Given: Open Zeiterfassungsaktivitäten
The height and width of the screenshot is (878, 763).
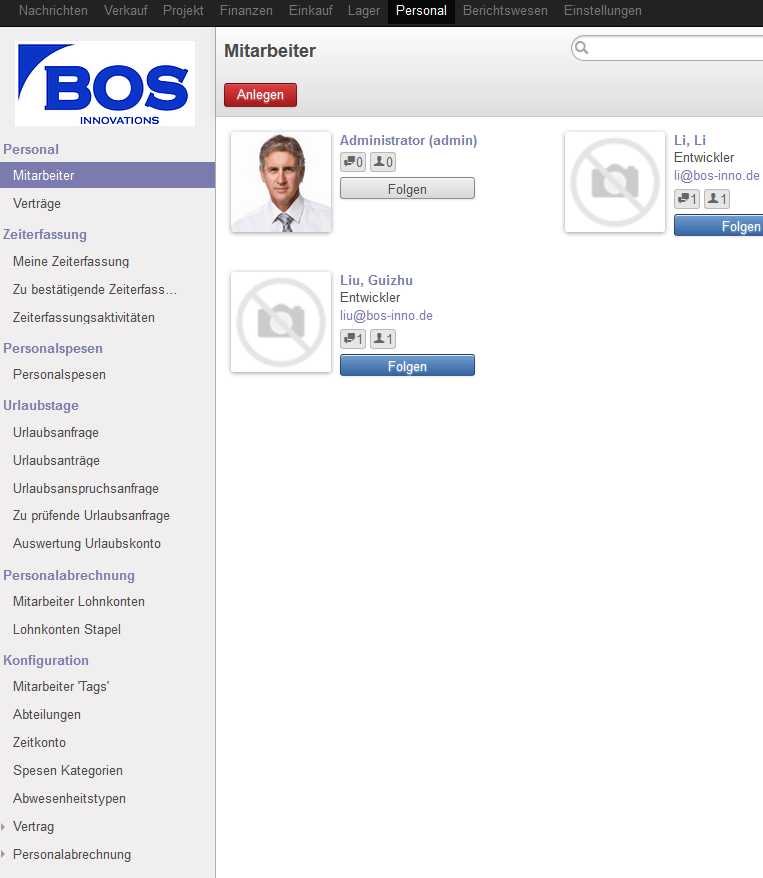Looking at the screenshot, I should [84, 317].
